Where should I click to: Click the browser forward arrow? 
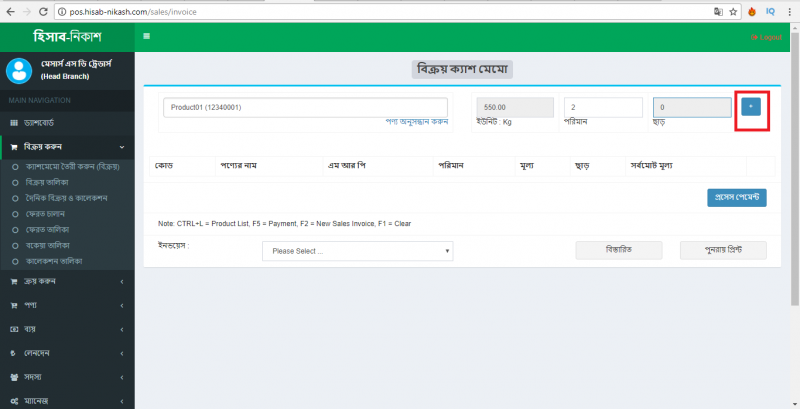tap(27, 11)
